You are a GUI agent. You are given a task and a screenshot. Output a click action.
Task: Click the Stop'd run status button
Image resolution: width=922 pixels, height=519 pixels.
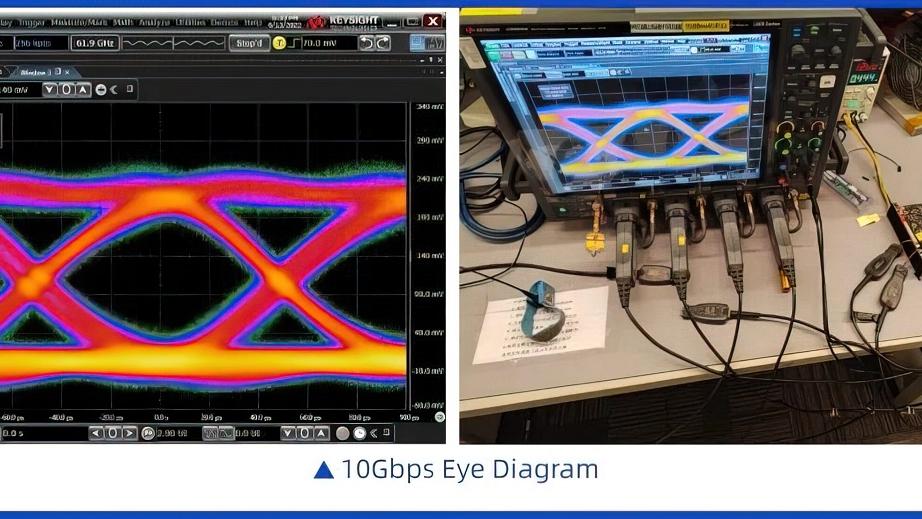[249, 43]
